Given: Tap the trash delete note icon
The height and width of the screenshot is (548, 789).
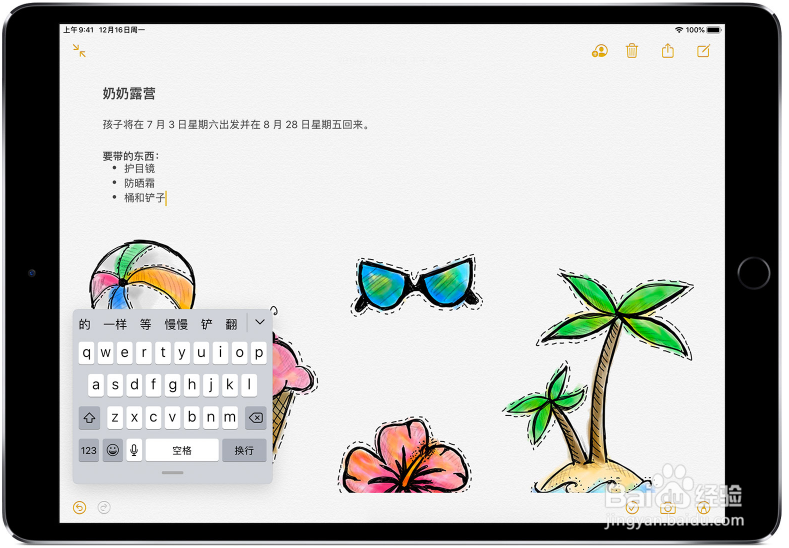Looking at the screenshot, I should (x=632, y=51).
